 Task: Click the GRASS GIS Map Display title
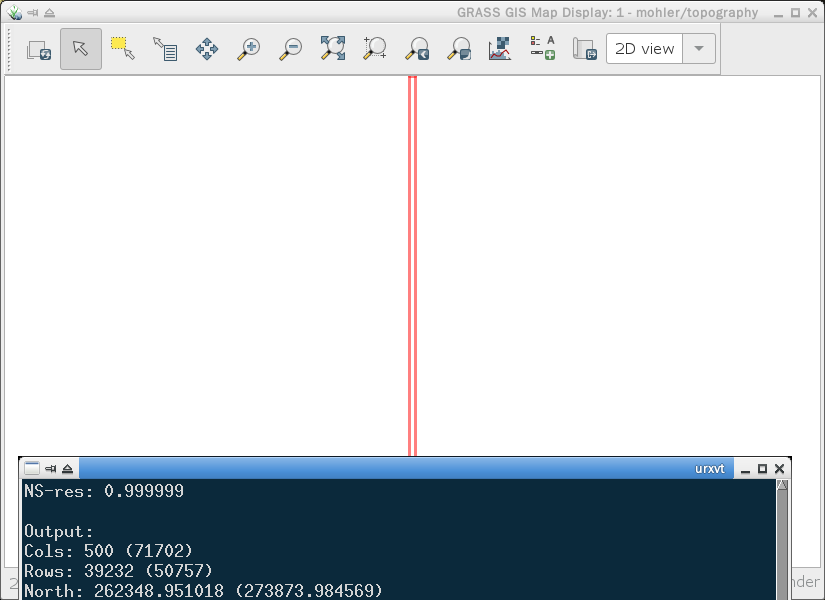pyautogui.click(x=607, y=13)
